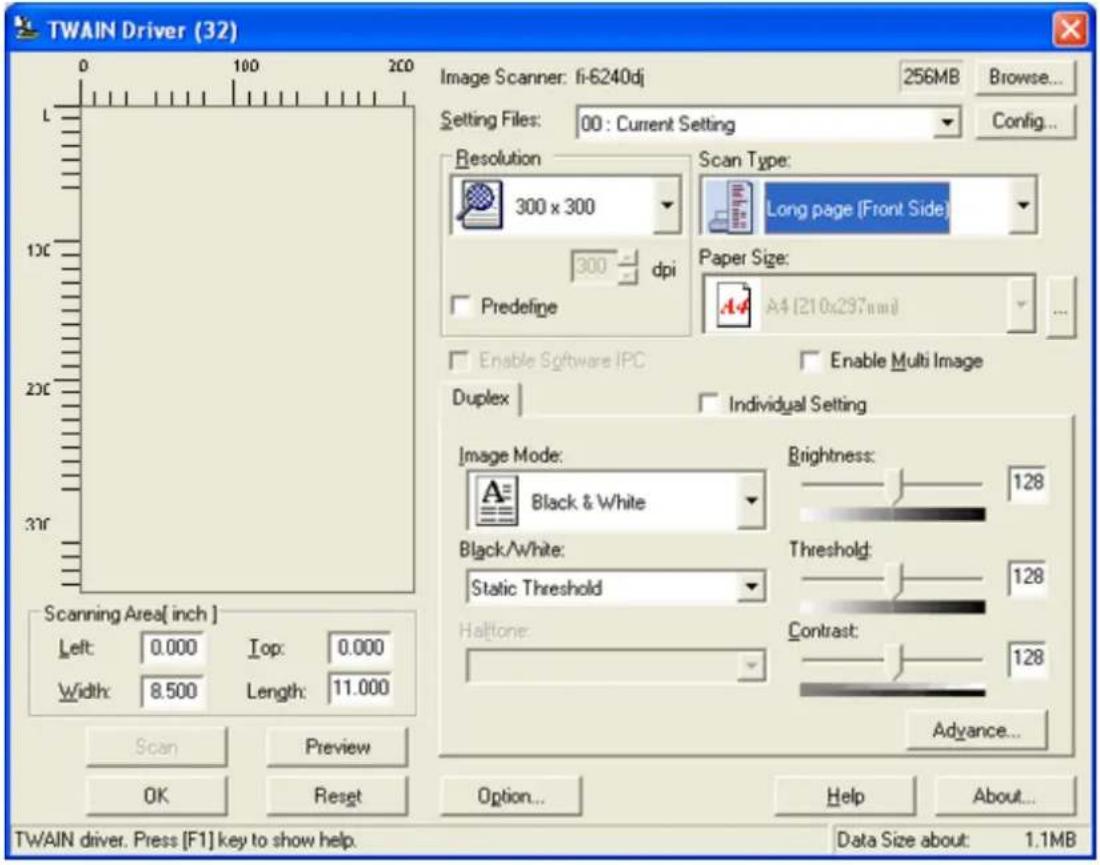The width and height of the screenshot is (1100, 865).
Task: Click the Reset button
Action: pos(337,795)
